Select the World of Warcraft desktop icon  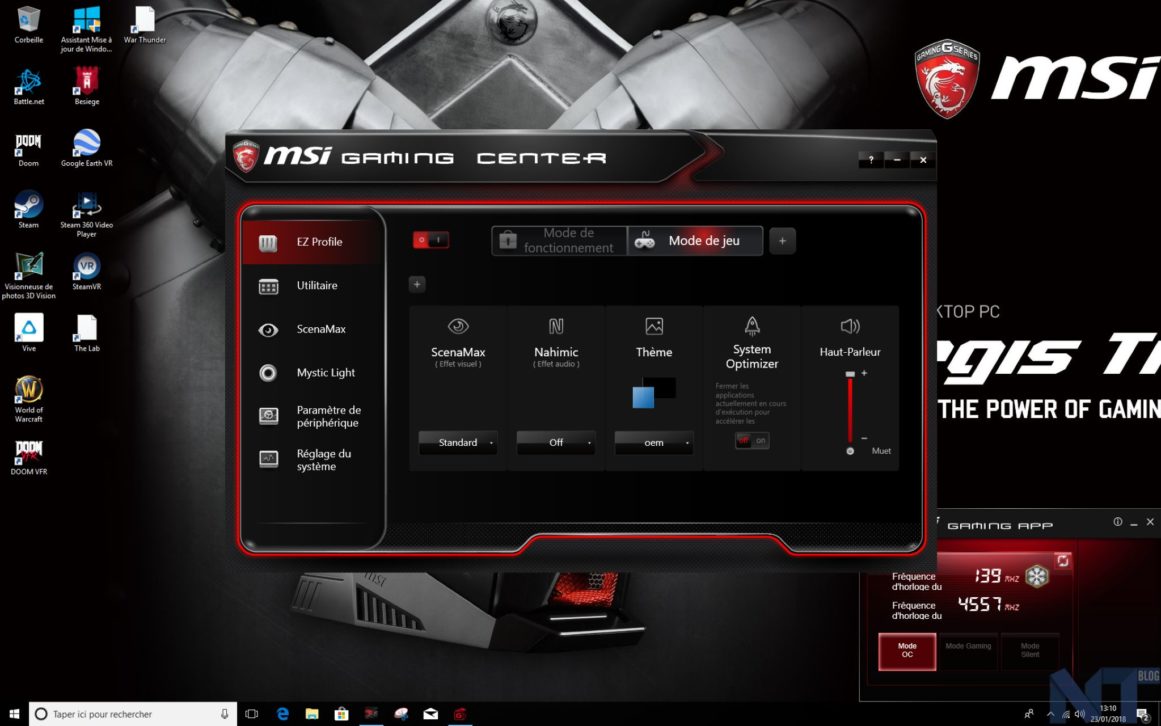[29, 400]
